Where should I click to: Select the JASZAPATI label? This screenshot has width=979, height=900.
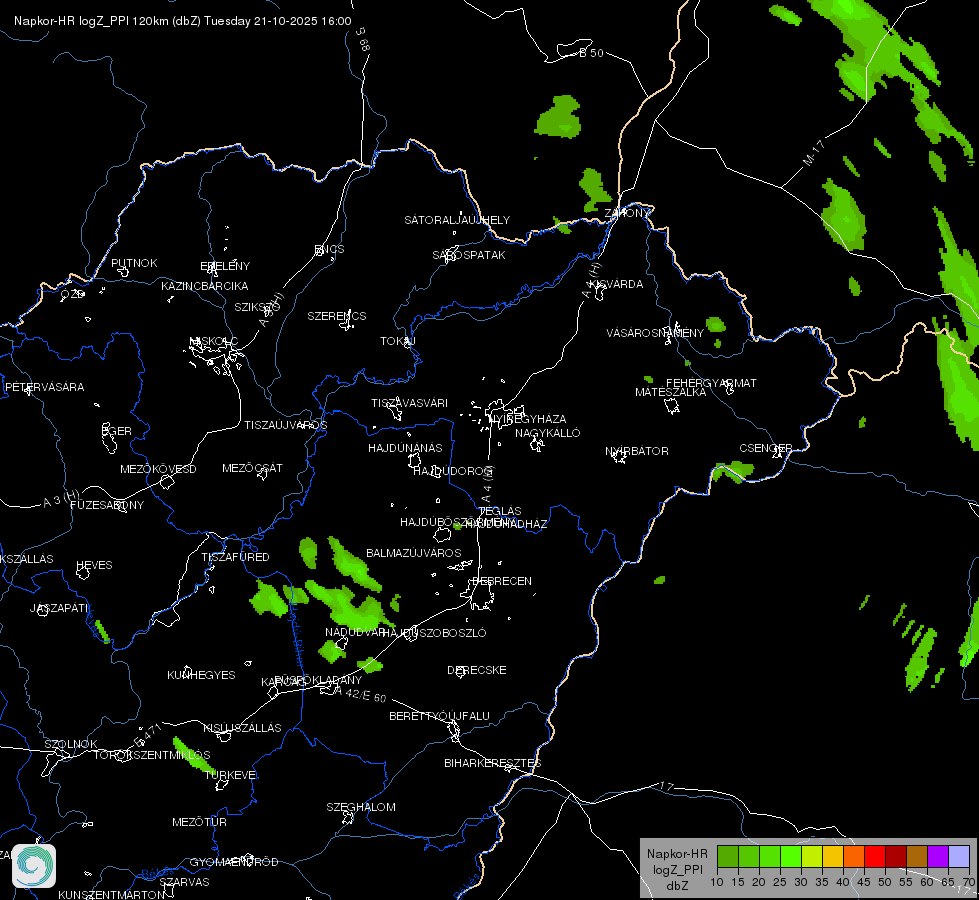(59, 608)
